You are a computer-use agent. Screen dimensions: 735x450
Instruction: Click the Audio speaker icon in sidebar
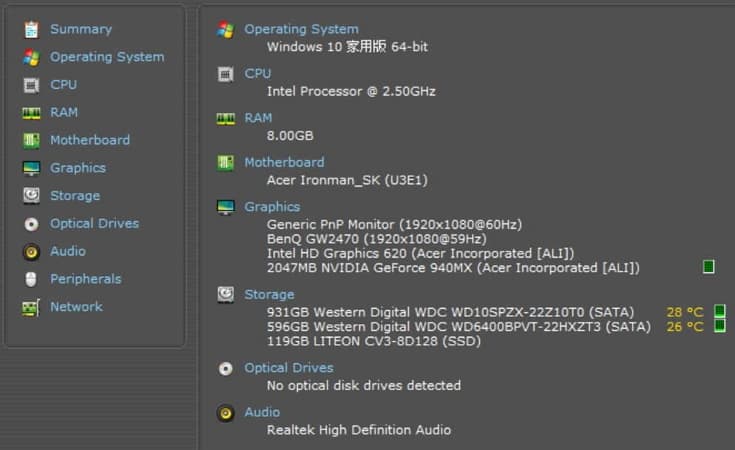31,252
